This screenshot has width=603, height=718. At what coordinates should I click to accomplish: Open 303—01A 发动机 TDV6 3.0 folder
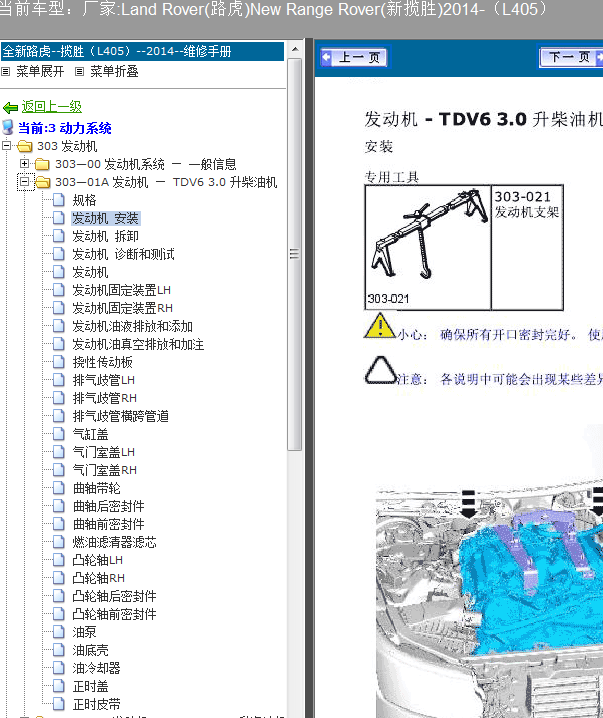(x=166, y=182)
